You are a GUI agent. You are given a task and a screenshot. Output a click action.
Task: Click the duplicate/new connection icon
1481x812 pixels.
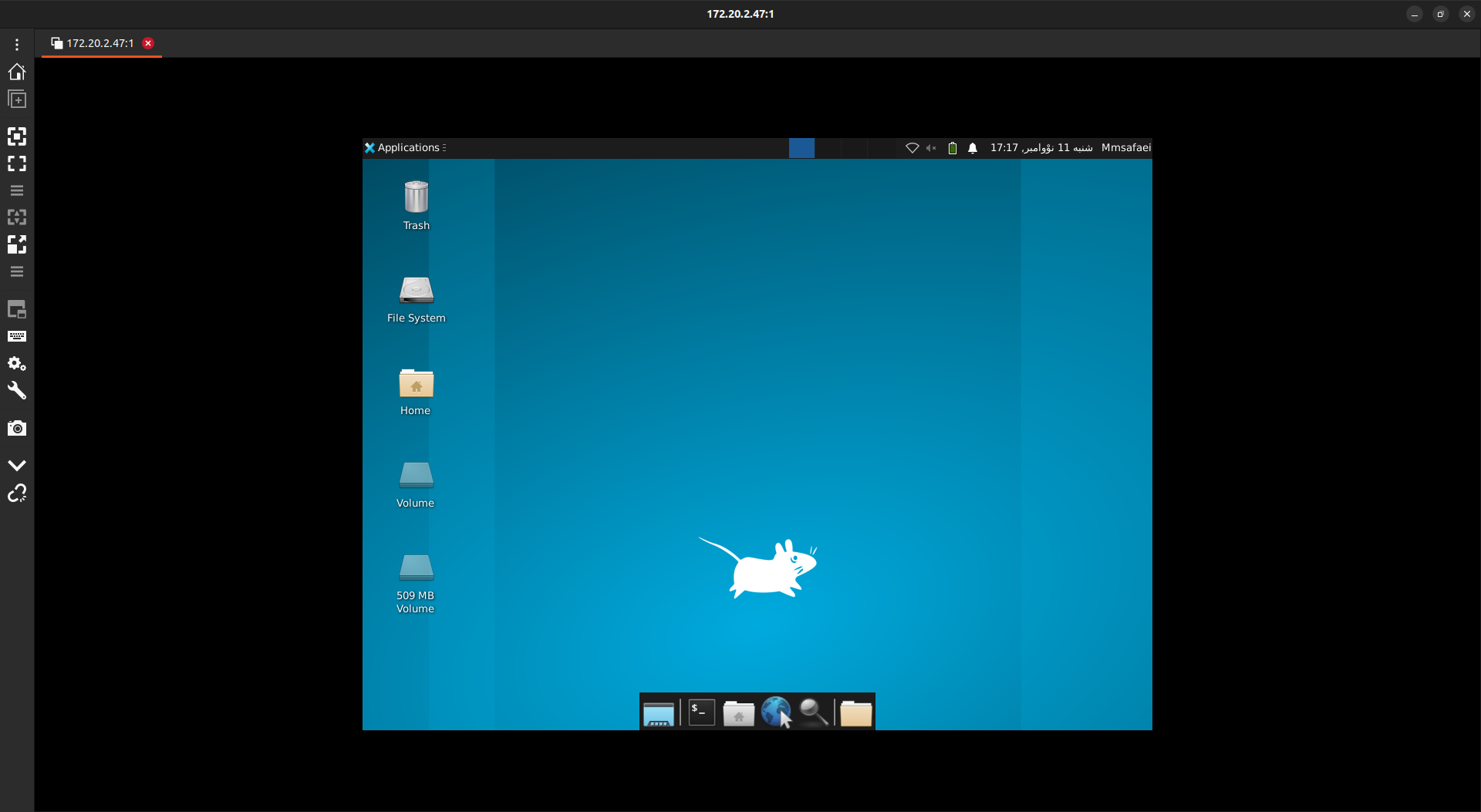coord(17,99)
